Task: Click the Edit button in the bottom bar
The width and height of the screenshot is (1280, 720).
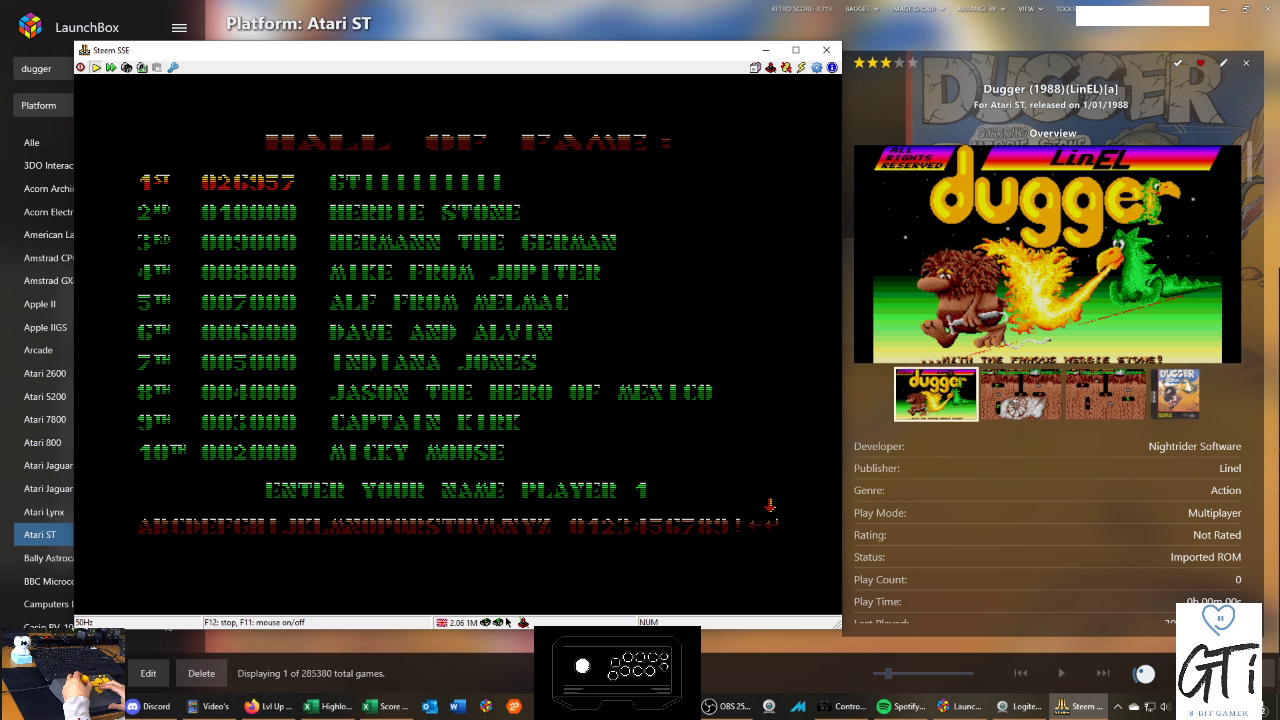Action: [148, 673]
